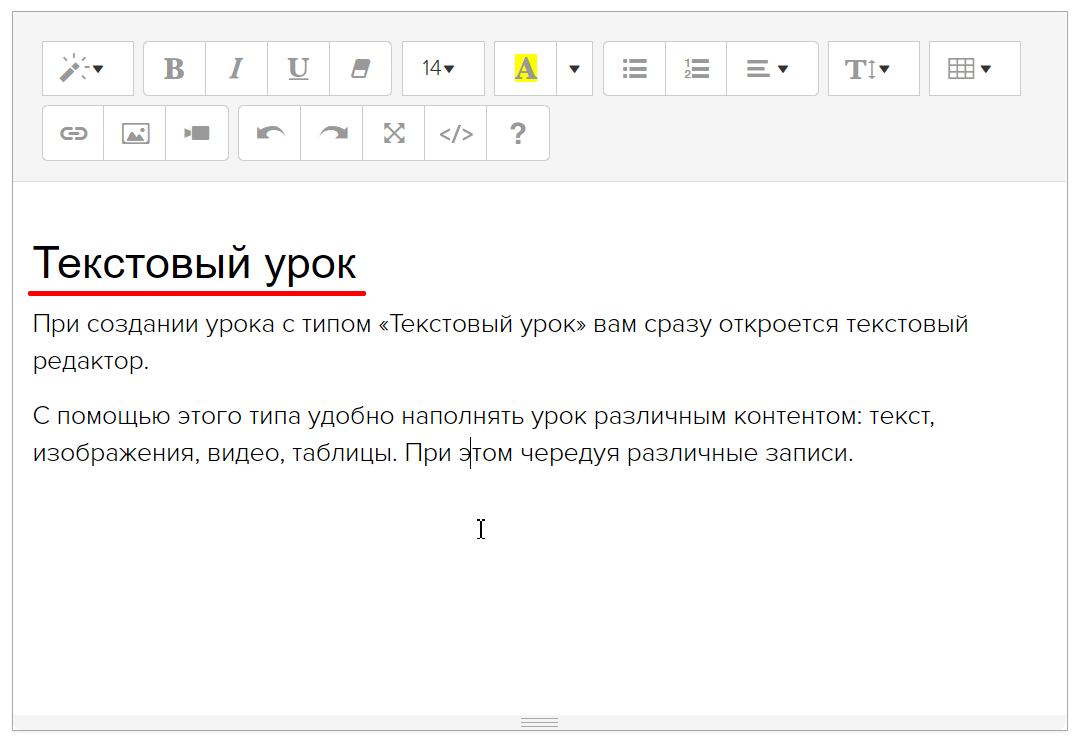Toggle bold formatting

point(174,69)
